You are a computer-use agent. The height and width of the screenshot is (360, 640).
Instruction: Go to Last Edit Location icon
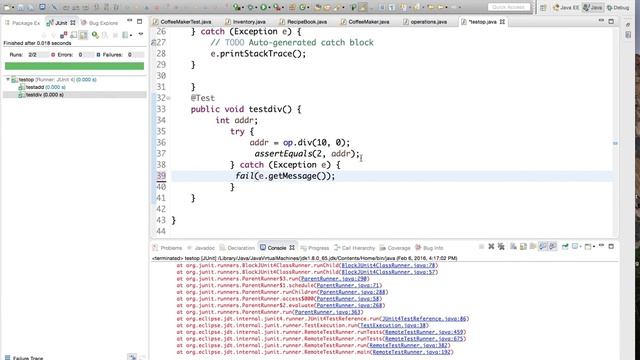click(431, 7)
